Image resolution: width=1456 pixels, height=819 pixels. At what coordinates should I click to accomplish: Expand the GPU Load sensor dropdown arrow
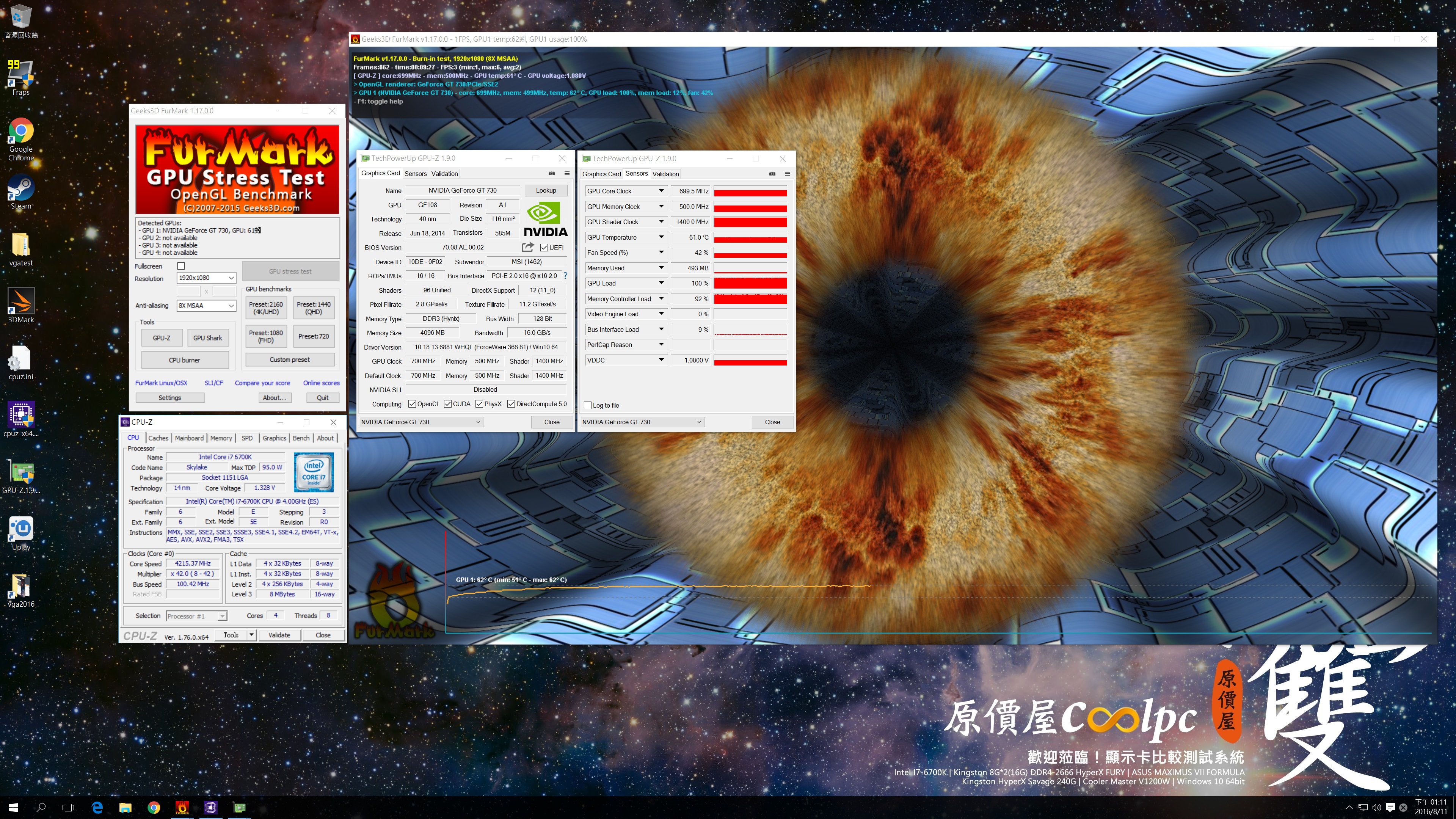pyautogui.click(x=661, y=283)
